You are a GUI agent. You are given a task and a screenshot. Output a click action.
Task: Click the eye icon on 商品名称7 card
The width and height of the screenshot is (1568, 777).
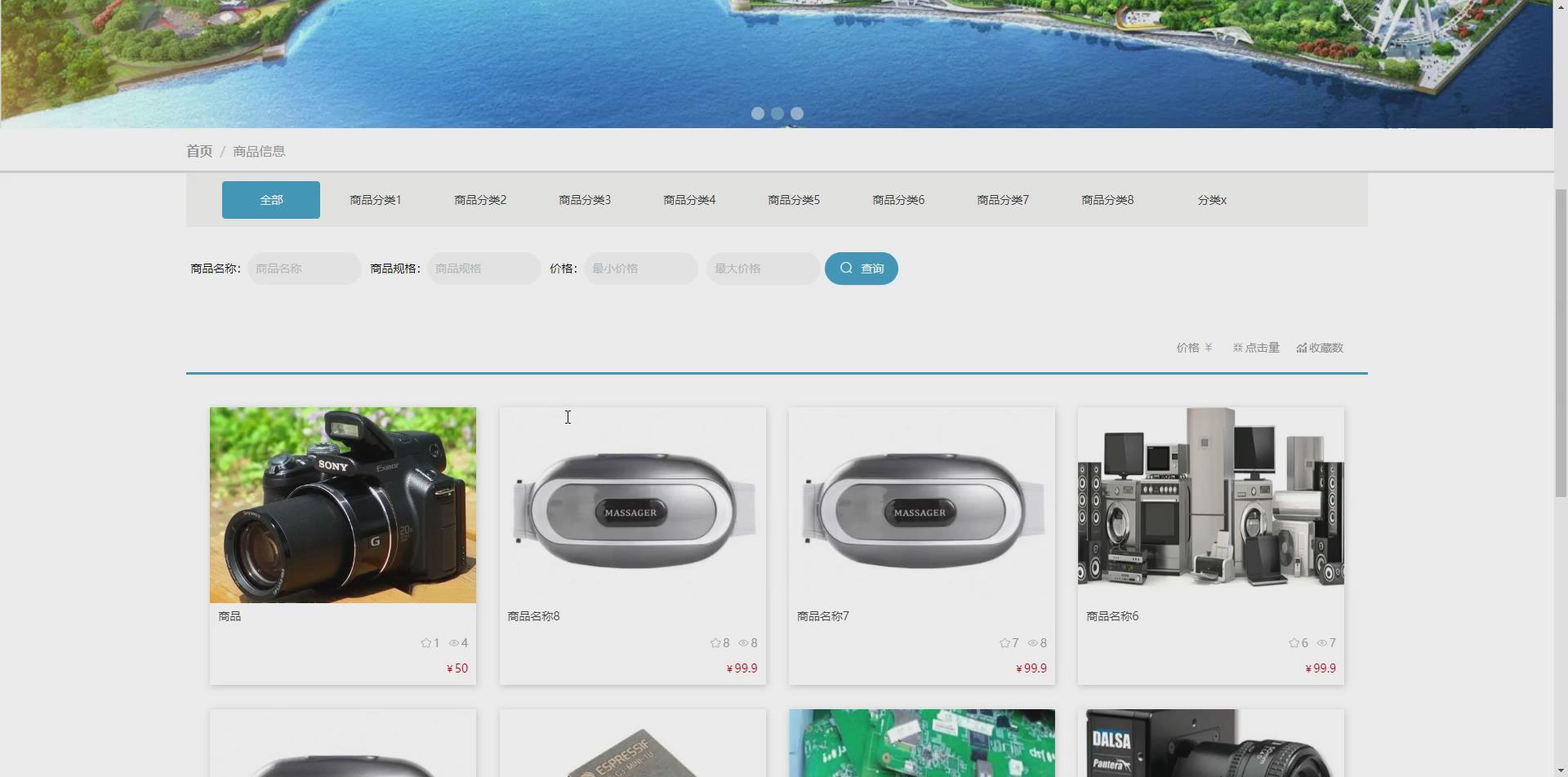(x=1032, y=643)
